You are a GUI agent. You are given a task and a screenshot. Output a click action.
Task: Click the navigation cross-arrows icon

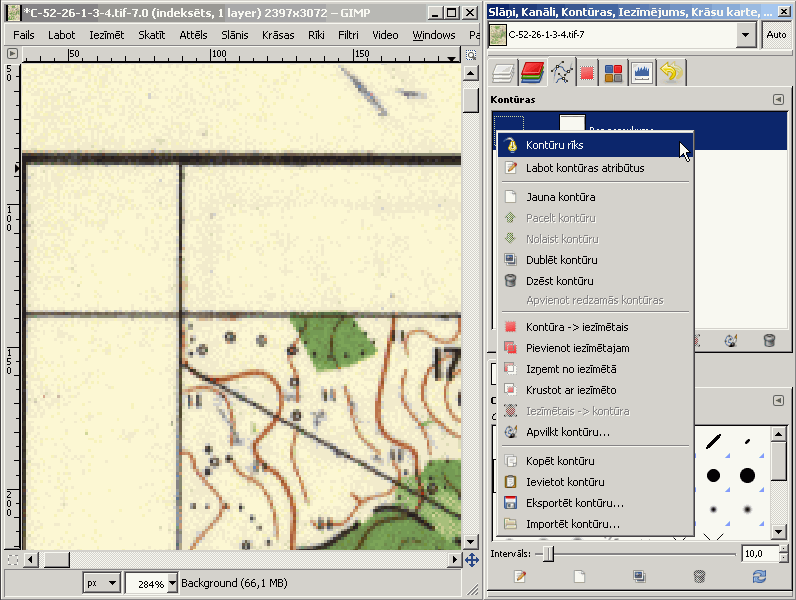pos(472,560)
